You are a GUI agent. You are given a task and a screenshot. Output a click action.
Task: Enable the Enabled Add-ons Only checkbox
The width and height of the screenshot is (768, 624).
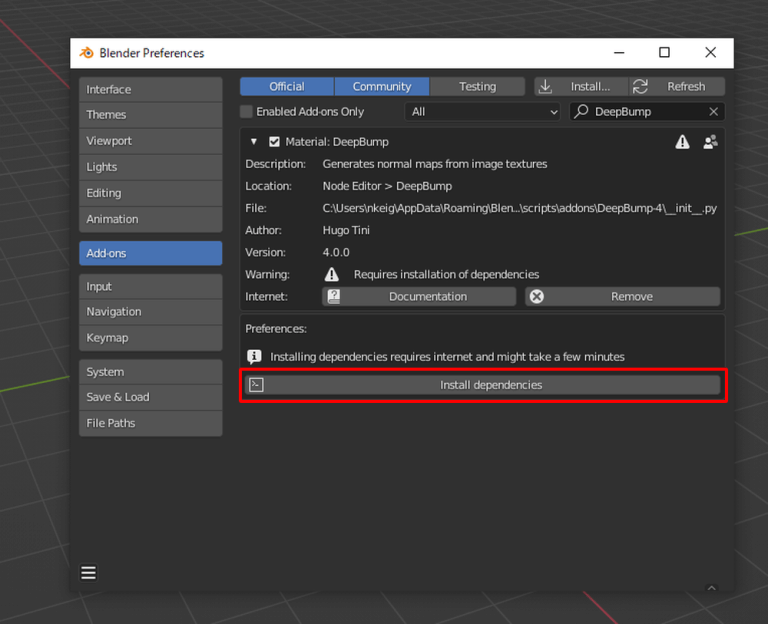click(247, 112)
